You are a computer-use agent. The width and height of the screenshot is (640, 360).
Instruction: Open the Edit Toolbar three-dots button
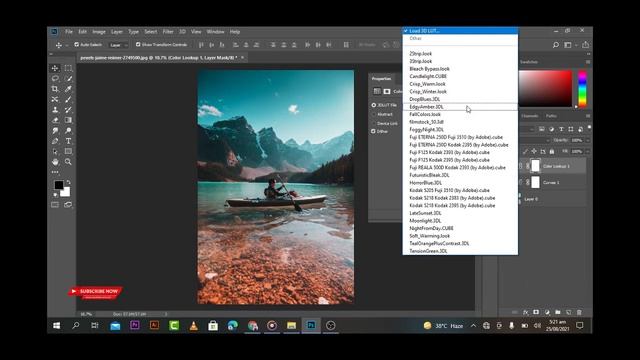click(x=55, y=172)
